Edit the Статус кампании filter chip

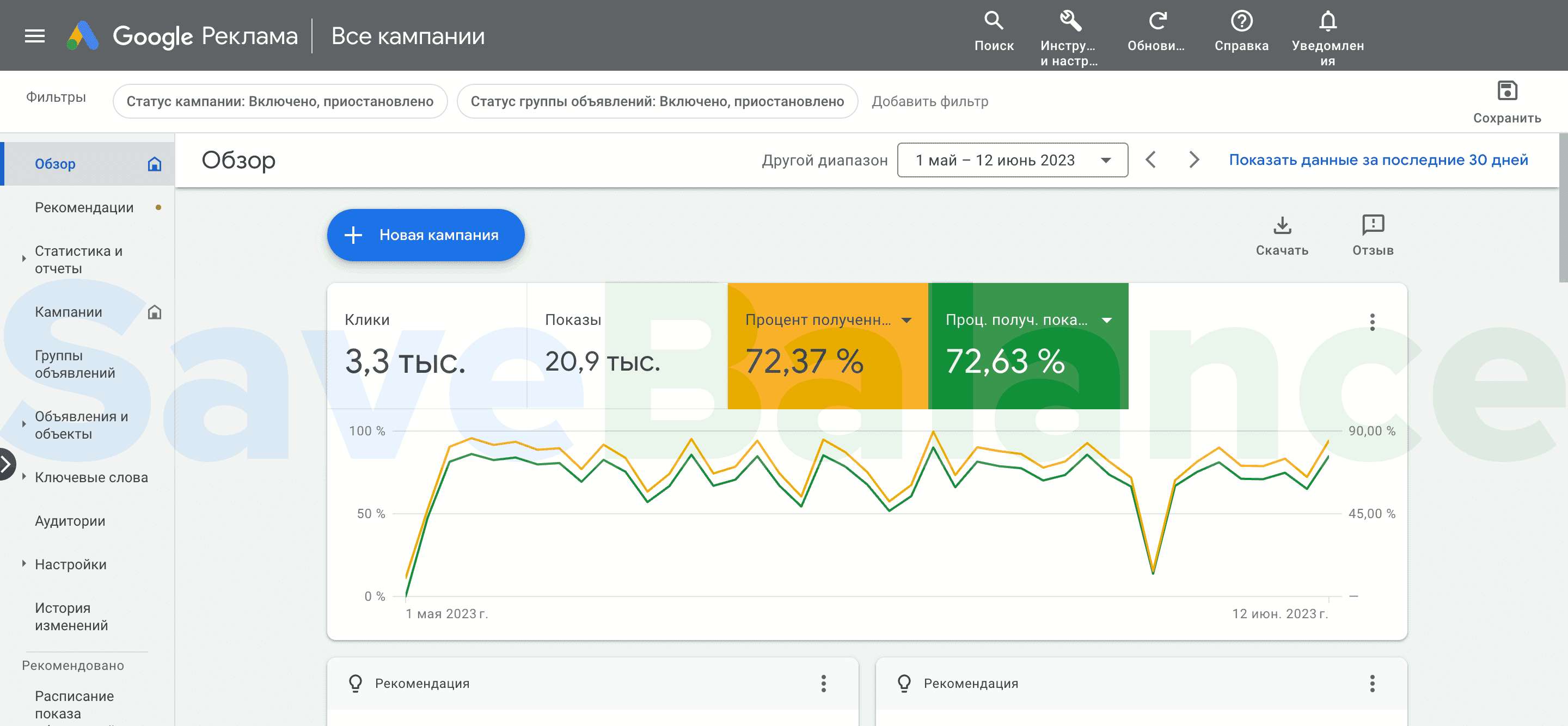click(280, 102)
